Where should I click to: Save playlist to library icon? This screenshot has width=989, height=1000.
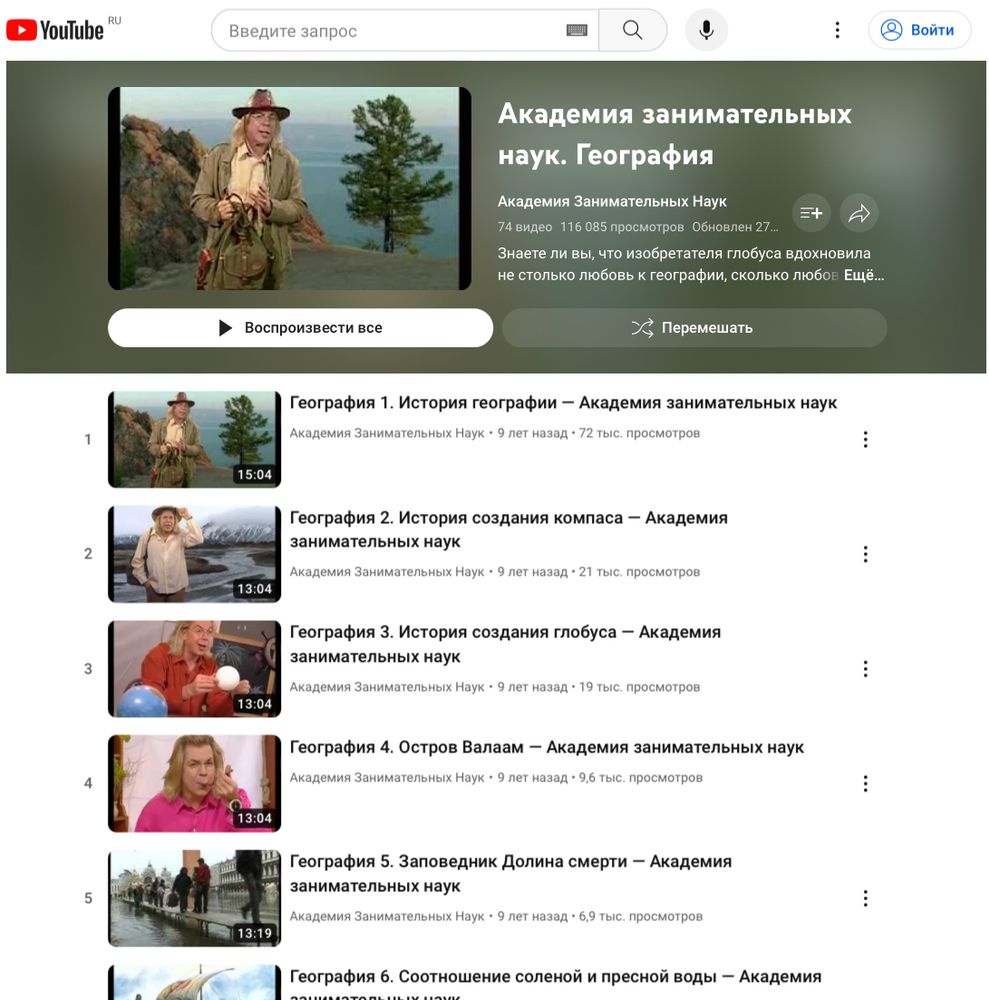coord(811,213)
